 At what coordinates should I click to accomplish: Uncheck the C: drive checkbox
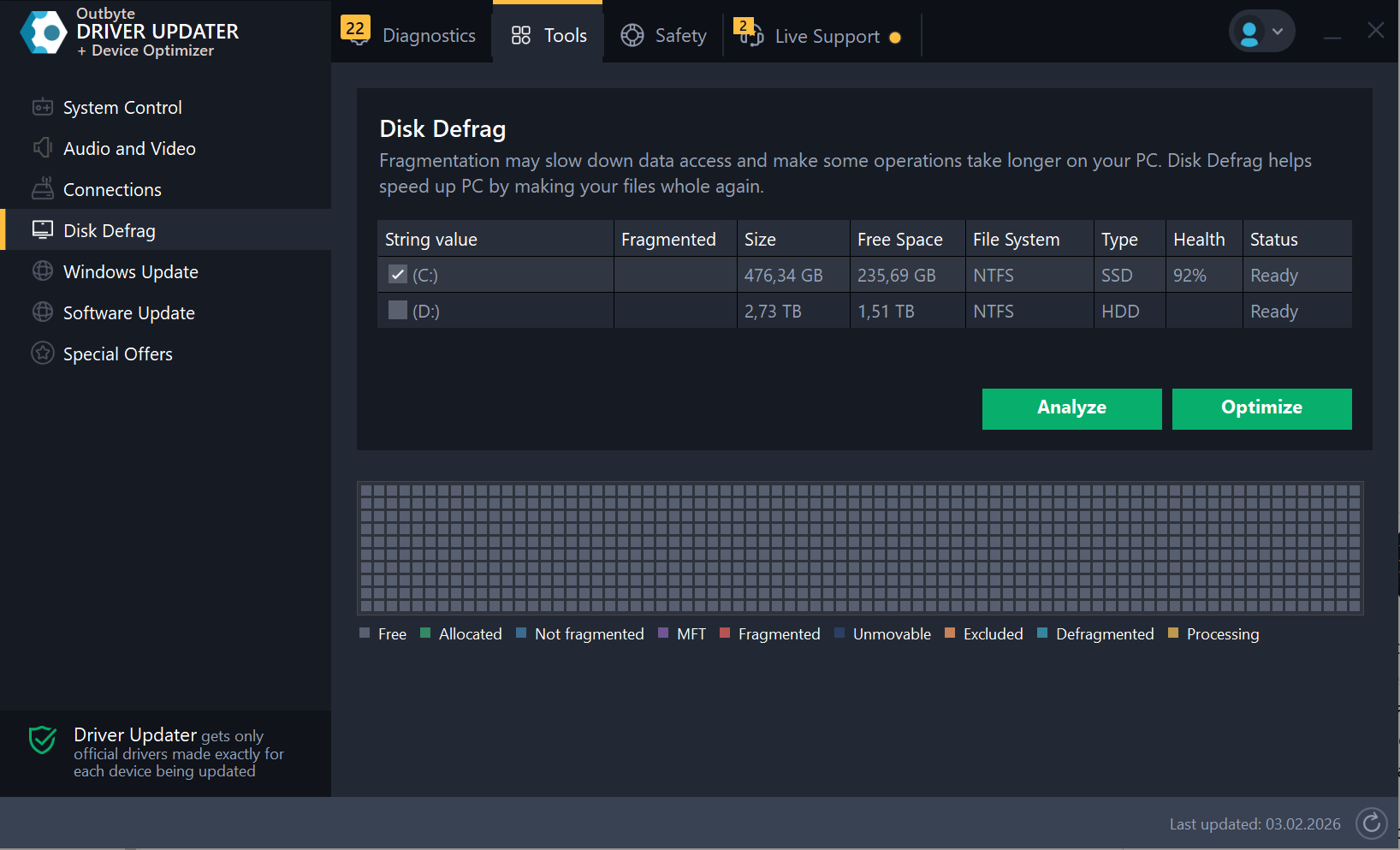pyautogui.click(x=398, y=275)
